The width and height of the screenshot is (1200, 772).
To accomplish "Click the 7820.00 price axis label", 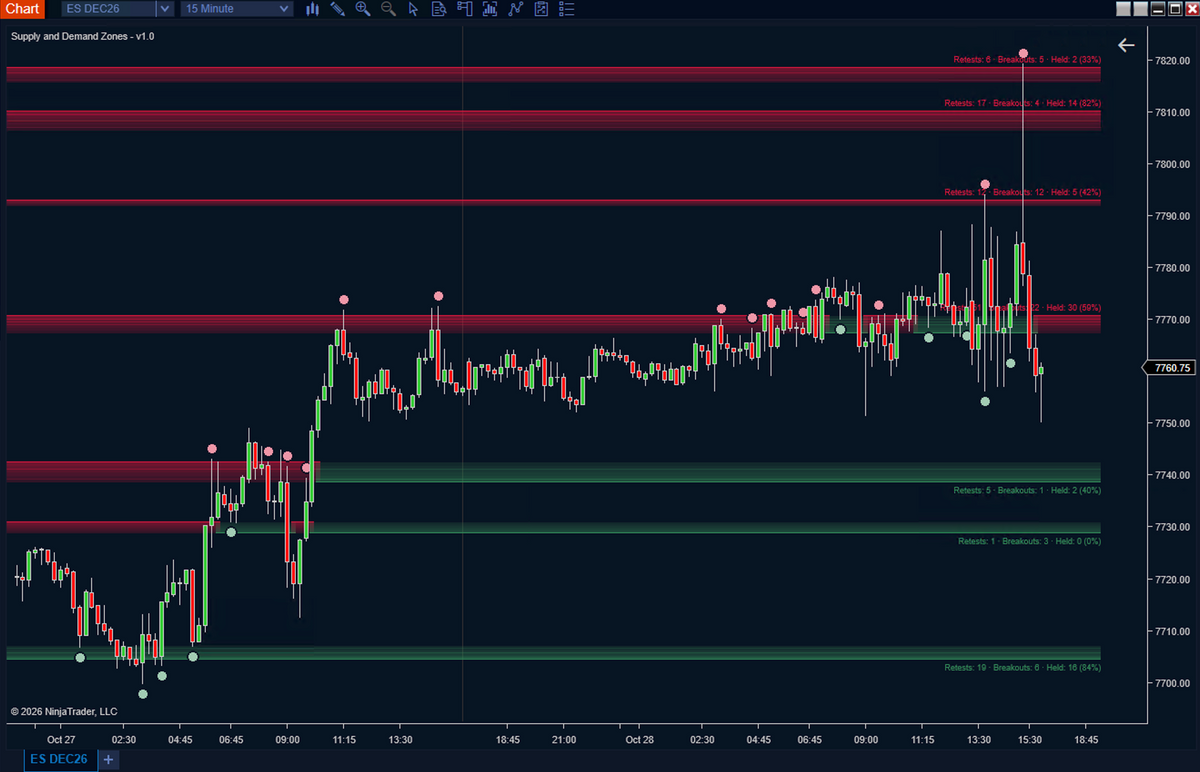I will click(x=1171, y=60).
